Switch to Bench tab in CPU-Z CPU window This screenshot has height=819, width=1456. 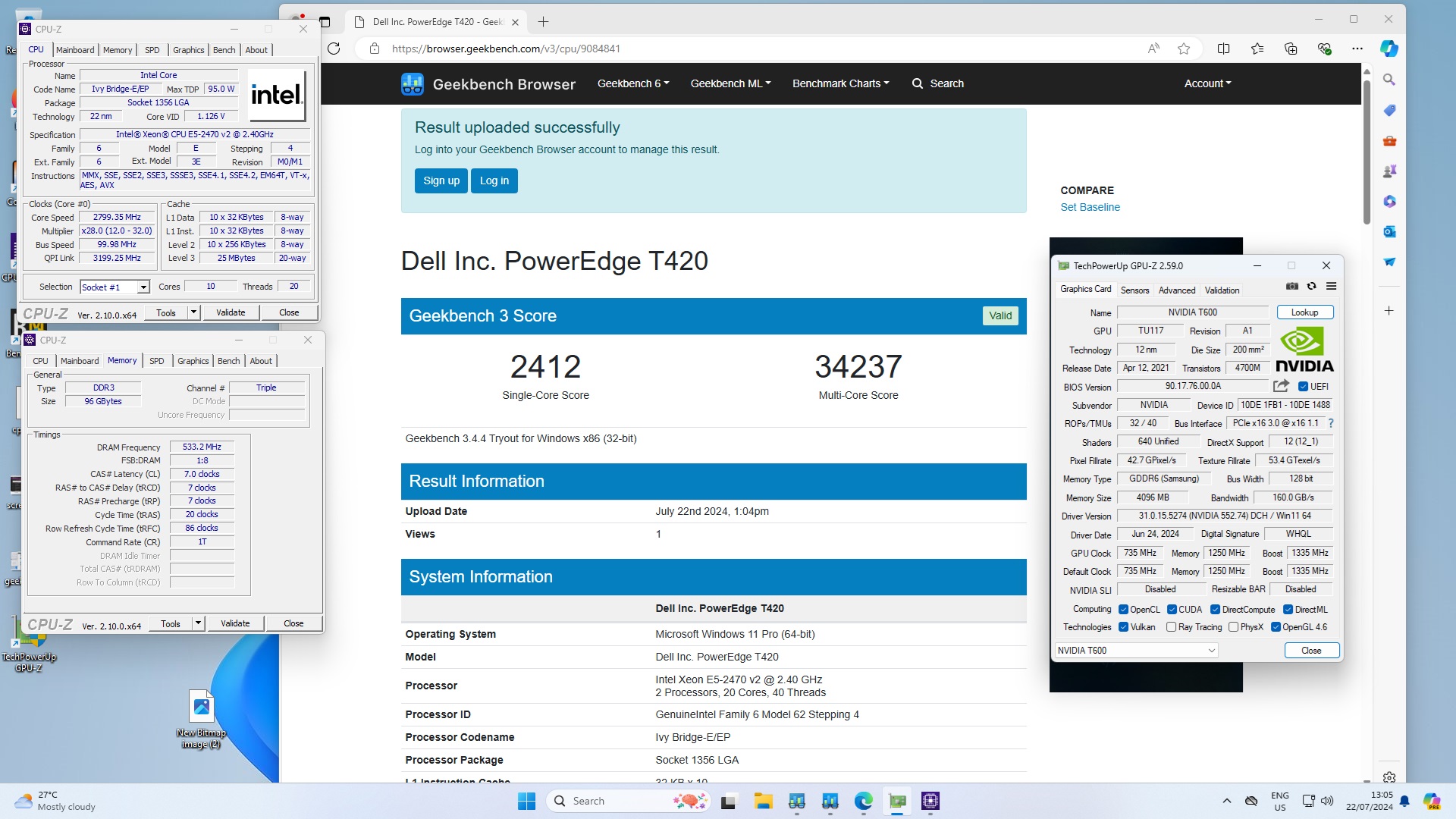(224, 50)
